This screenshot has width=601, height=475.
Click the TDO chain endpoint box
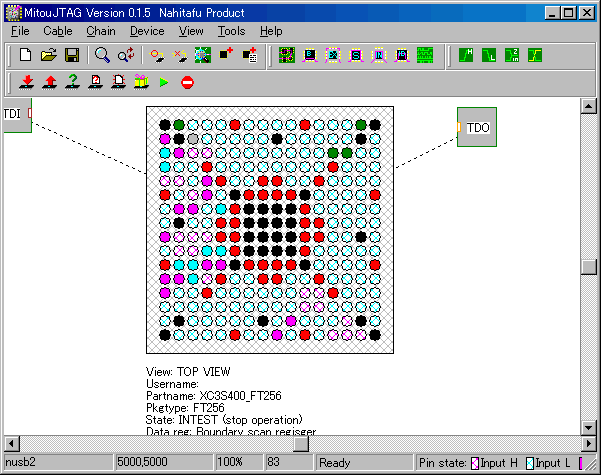pos(476,127)
